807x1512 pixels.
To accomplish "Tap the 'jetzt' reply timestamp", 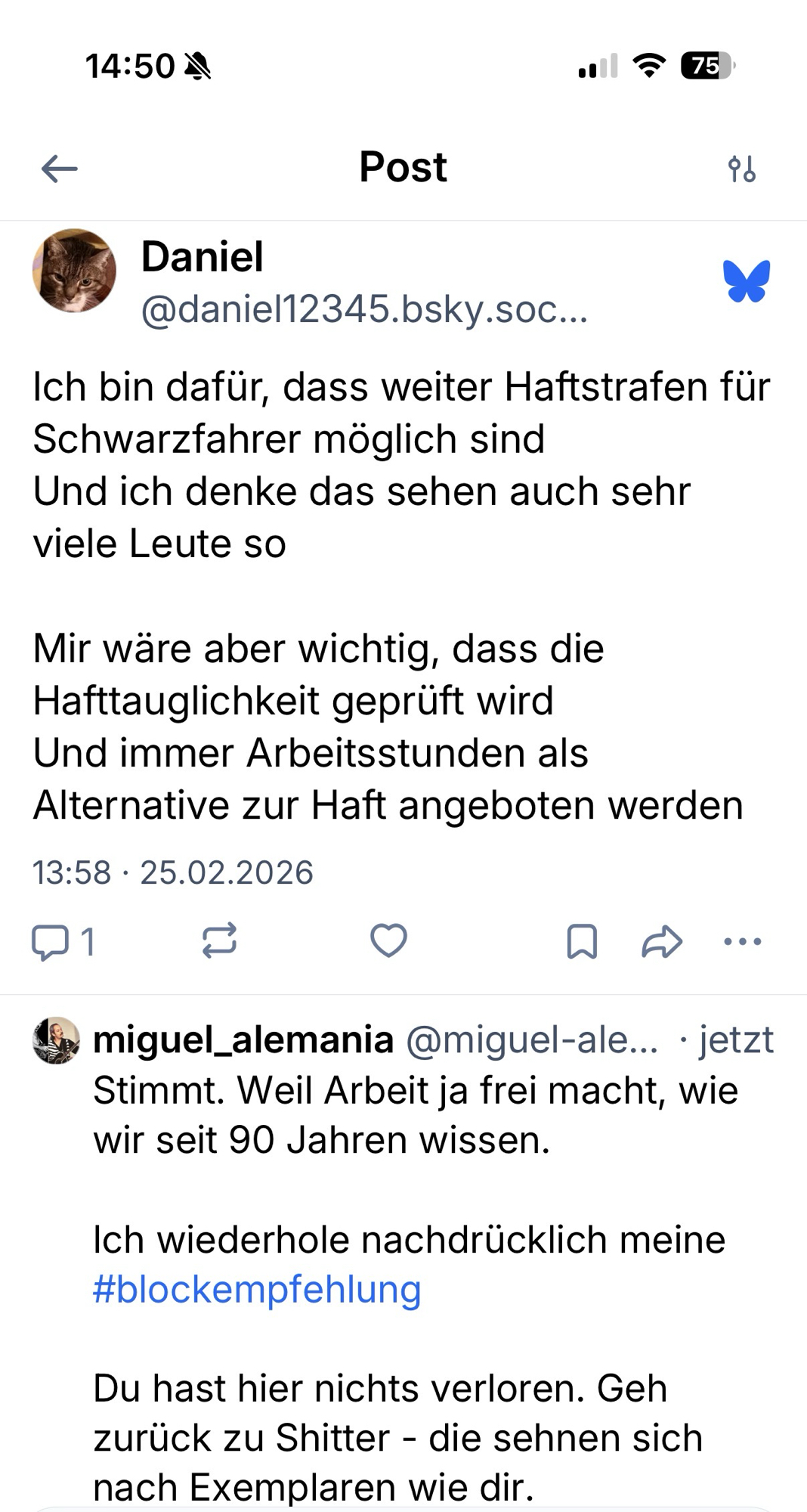I will (x=735, y=1040).
